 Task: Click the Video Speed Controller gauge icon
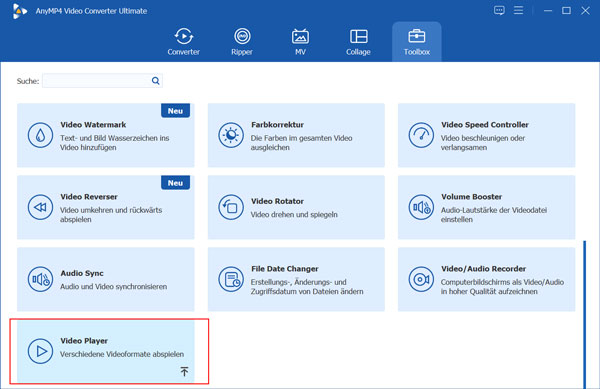[x=421, y=135]
